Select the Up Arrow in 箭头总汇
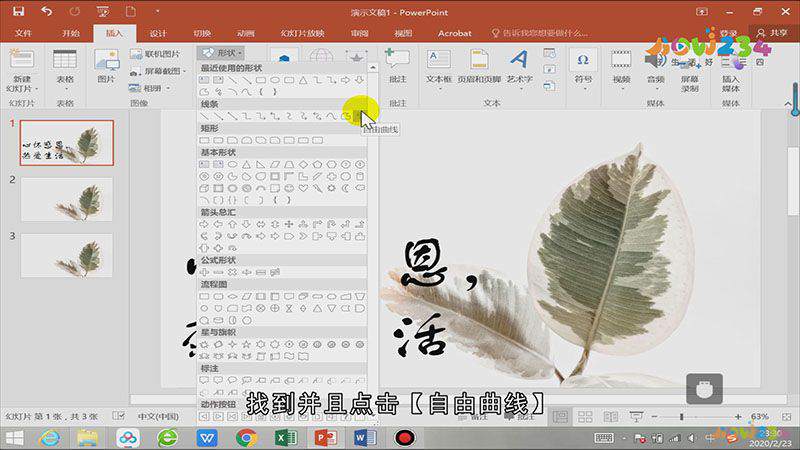 click(x=233, y=224)
